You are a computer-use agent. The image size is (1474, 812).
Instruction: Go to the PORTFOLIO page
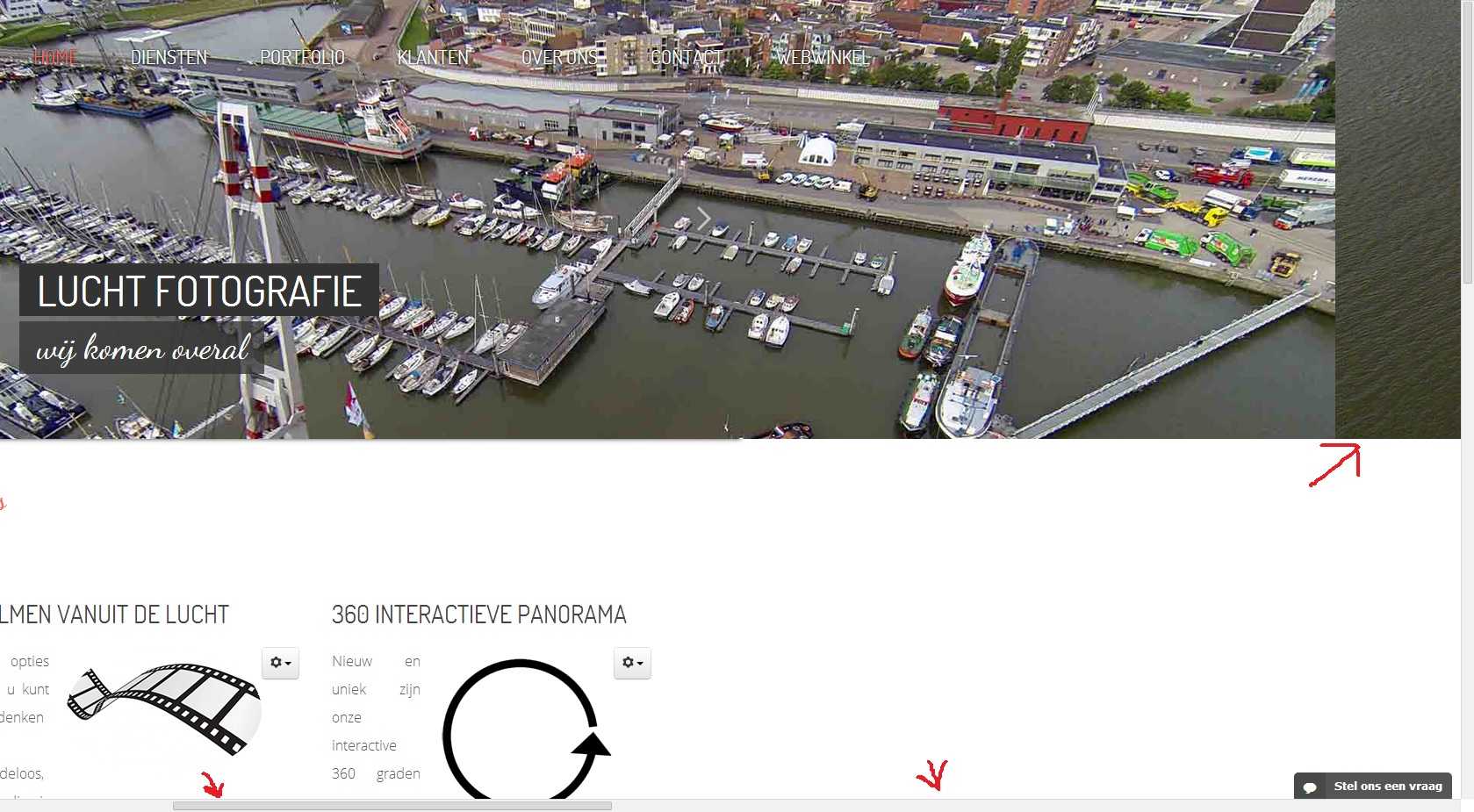click(x=302, y=58)
